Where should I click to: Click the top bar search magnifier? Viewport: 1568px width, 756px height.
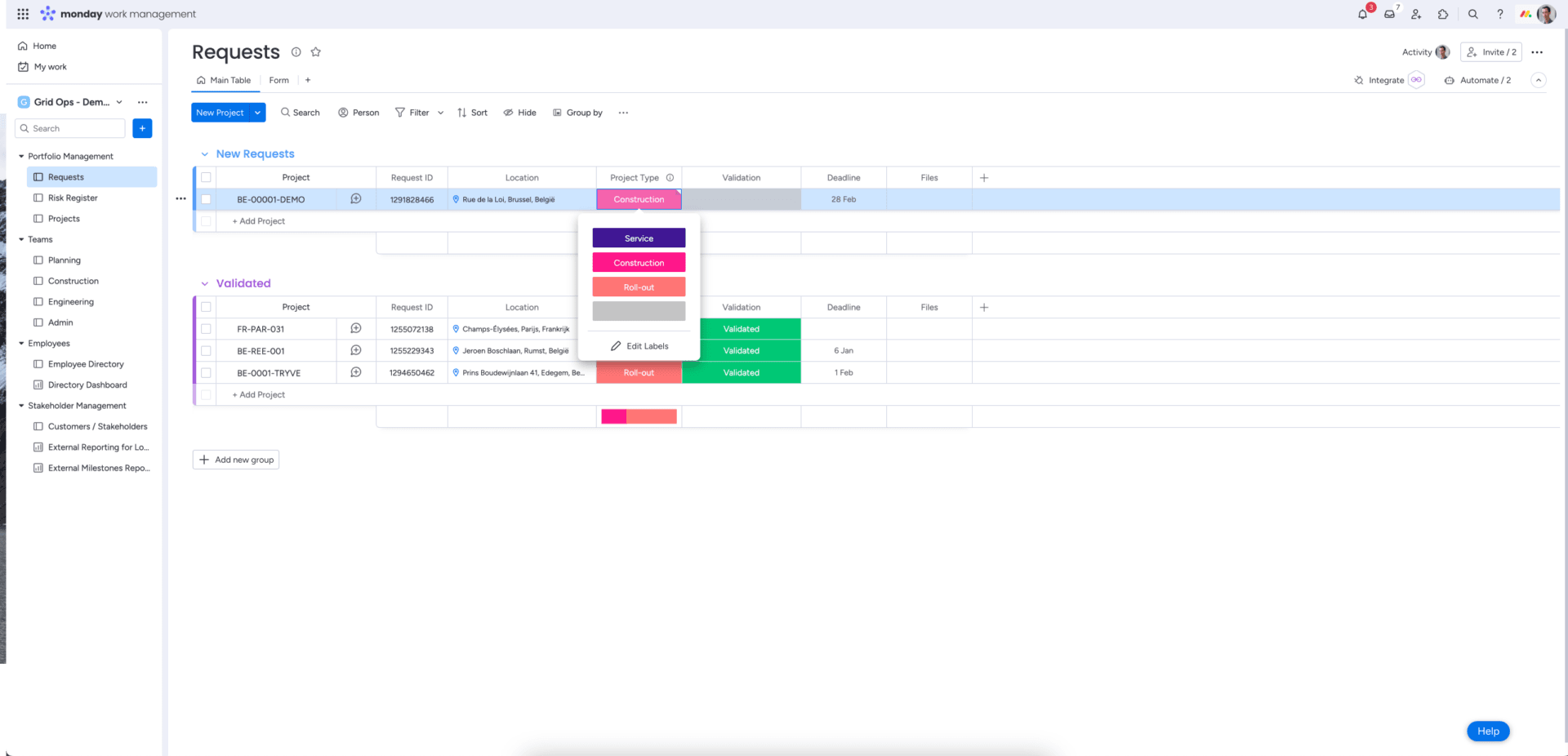click(1472, 14)
